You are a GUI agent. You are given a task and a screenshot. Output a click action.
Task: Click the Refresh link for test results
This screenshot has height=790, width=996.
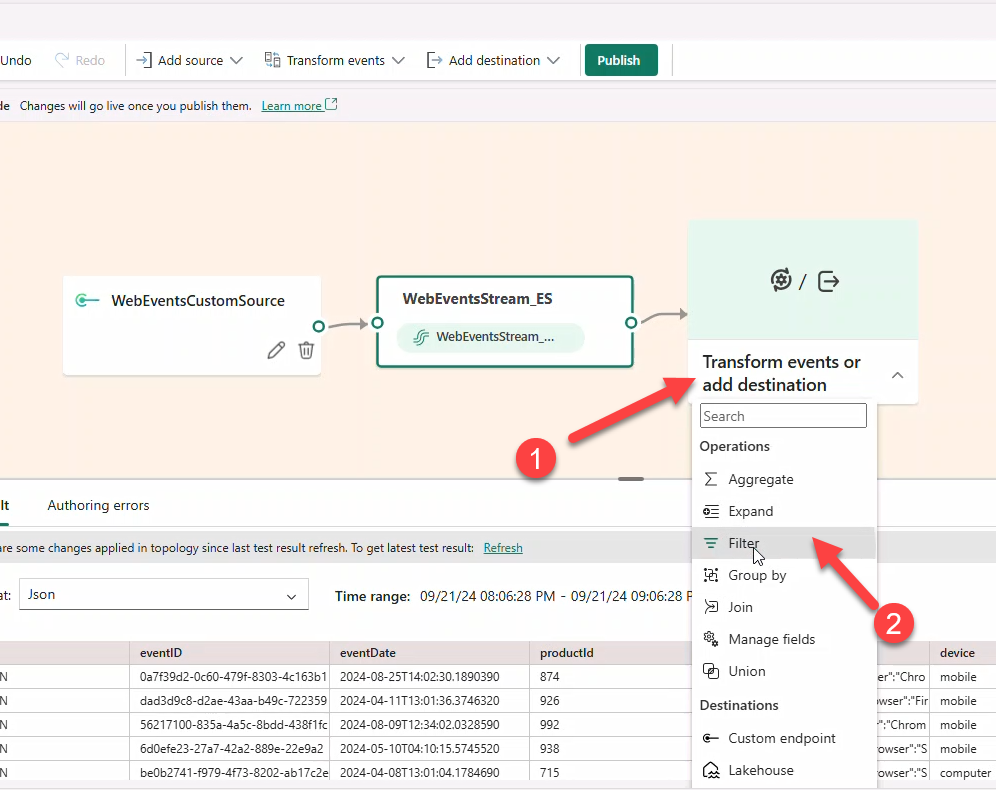[503, 548]
